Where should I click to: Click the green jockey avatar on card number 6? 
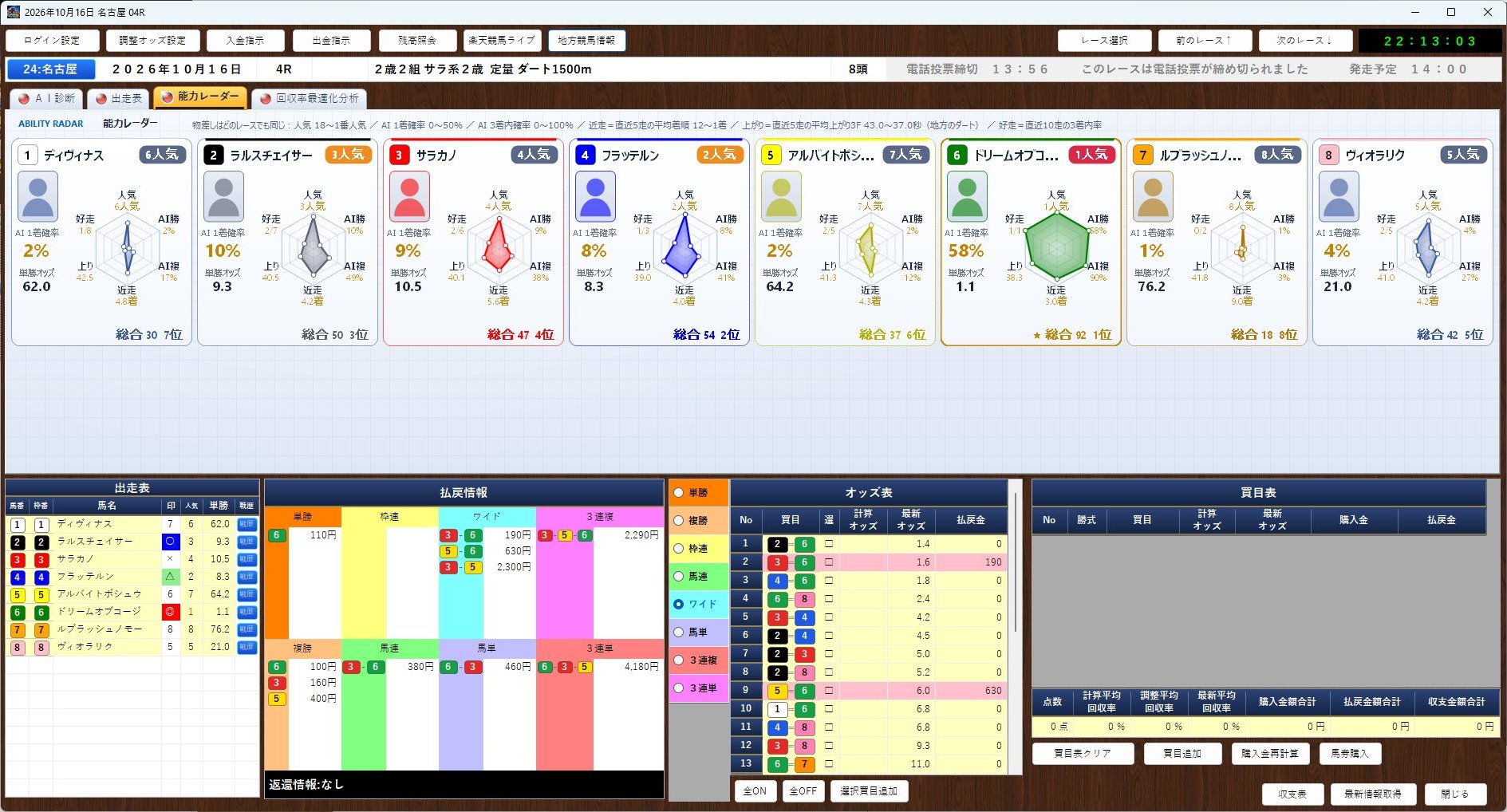(x=967, y=196)
